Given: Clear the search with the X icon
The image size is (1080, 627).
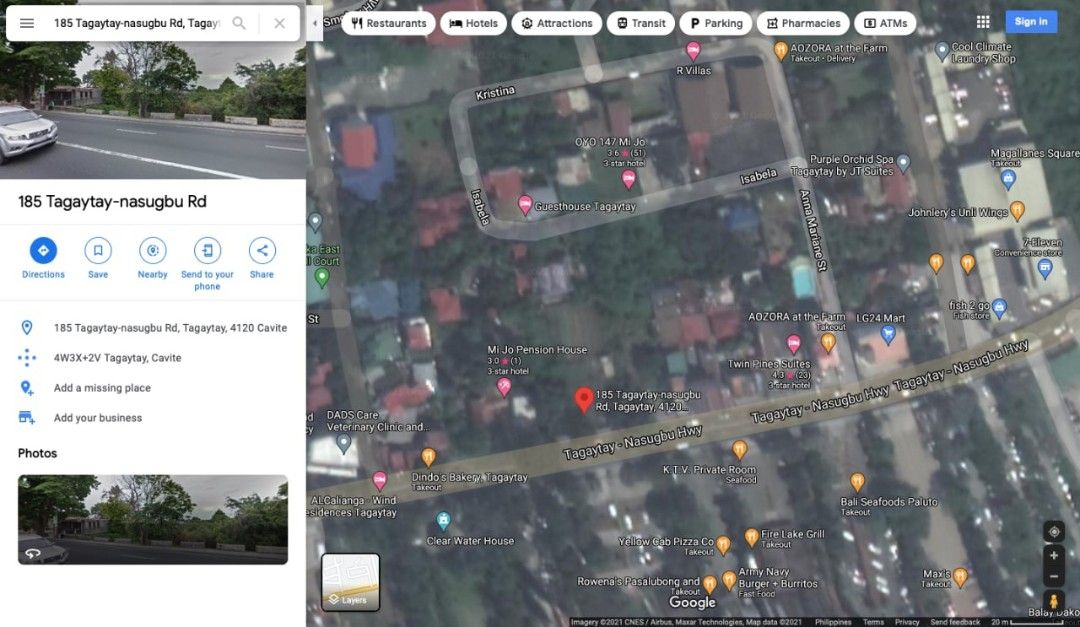Looking at the screenshot, I should (280, 23).
